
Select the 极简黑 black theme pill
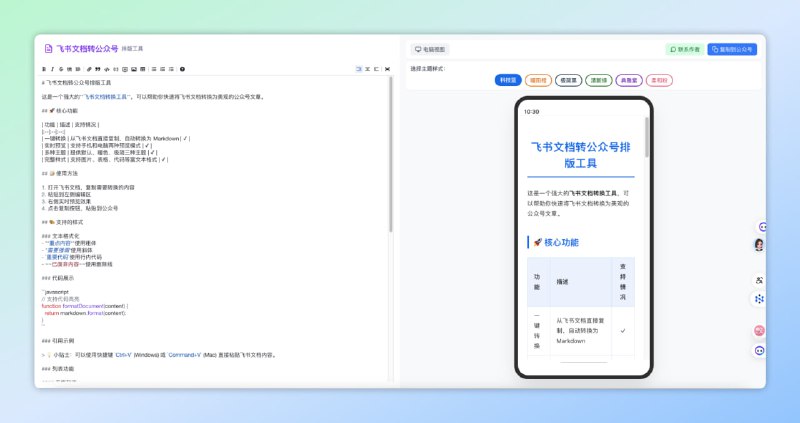568,80
